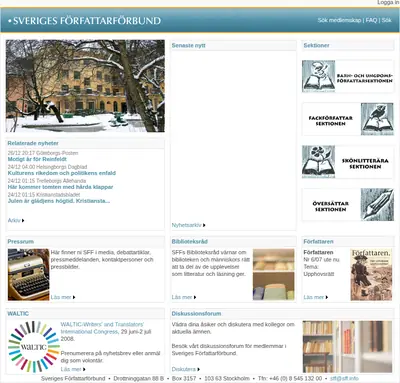
Task: Open the Nyhetsarkiv link
Action: 188,225
